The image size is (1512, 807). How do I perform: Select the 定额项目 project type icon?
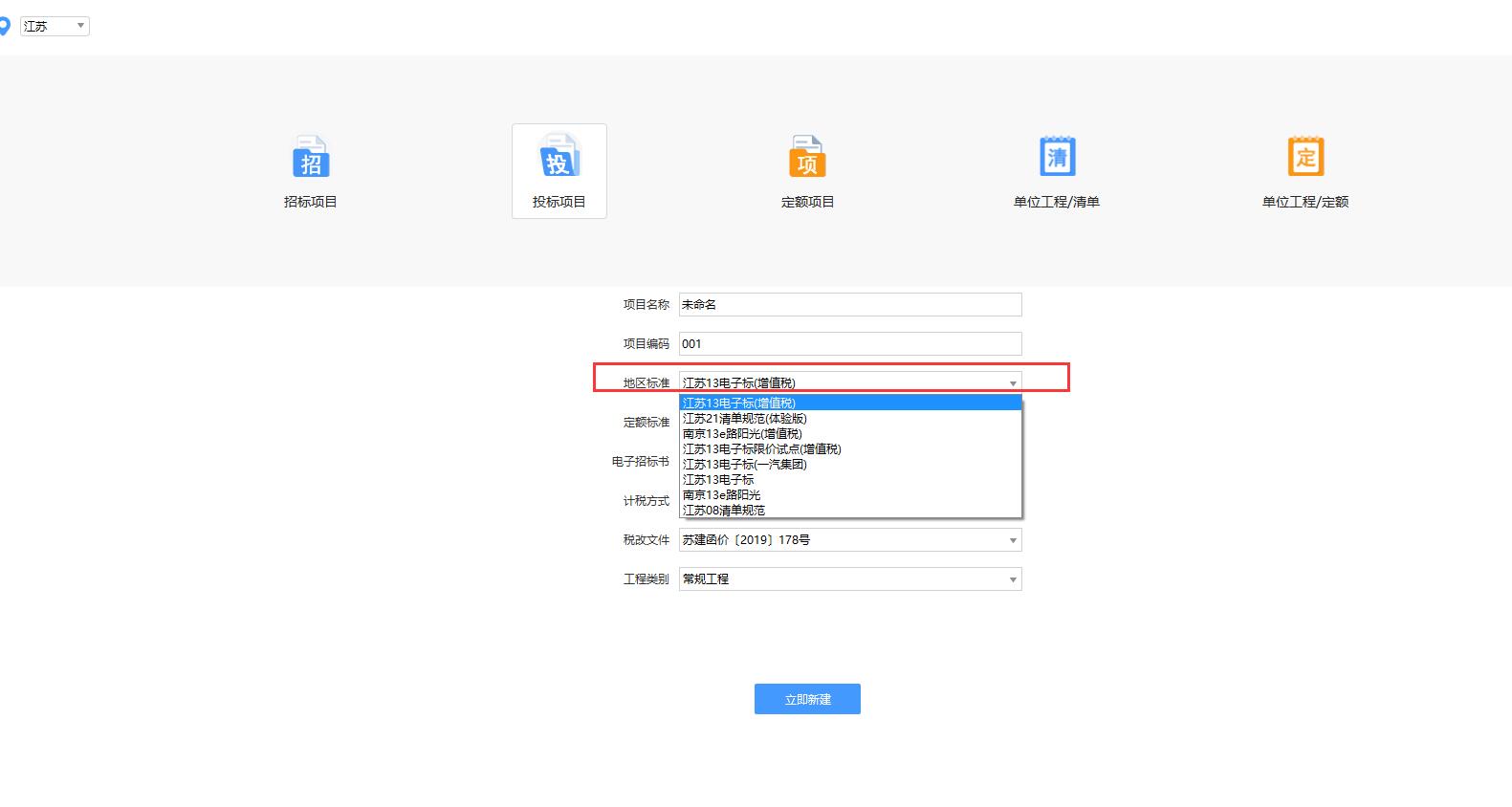807,157
